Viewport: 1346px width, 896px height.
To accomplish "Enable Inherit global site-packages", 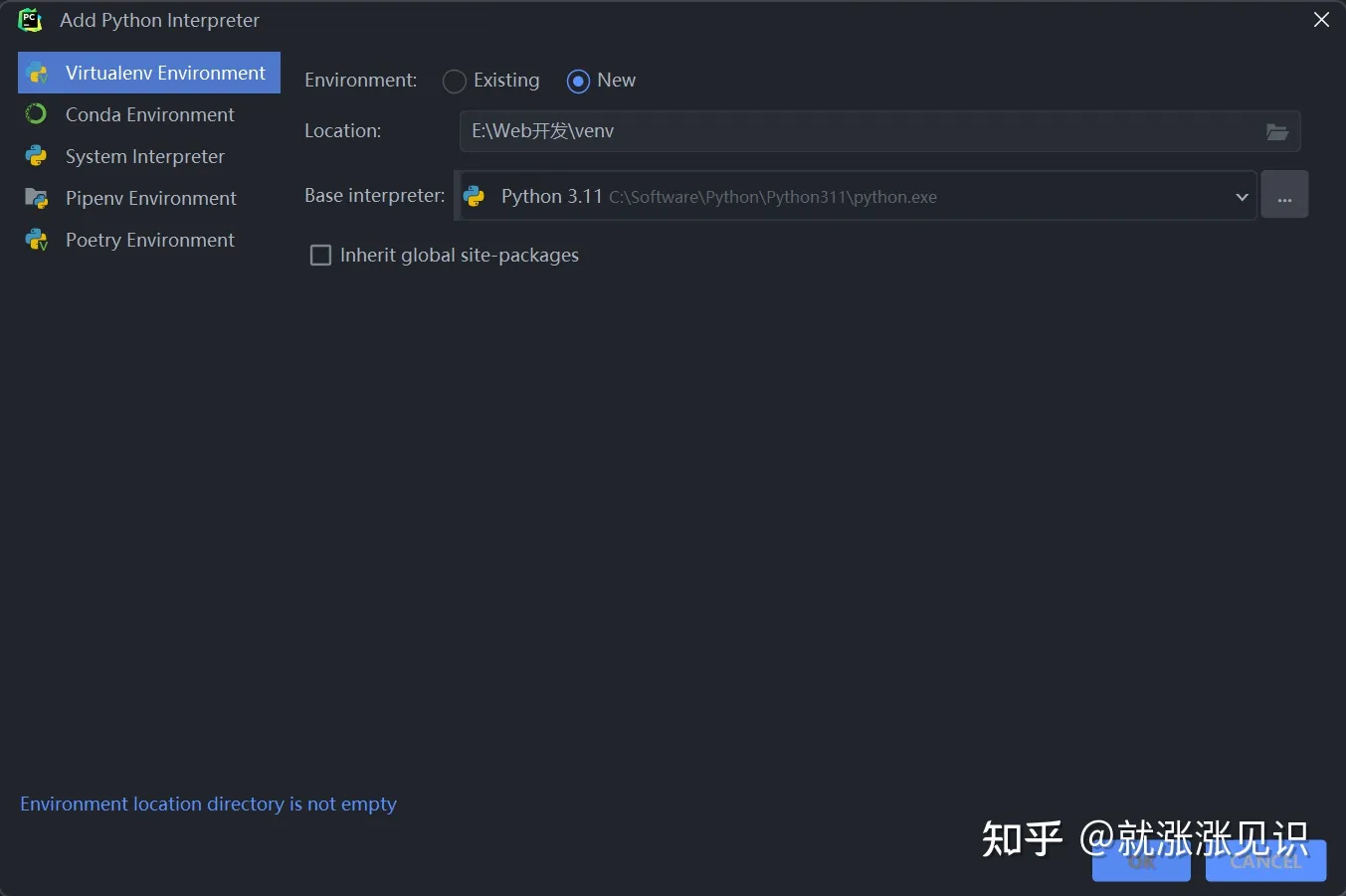I will point(320,255).
